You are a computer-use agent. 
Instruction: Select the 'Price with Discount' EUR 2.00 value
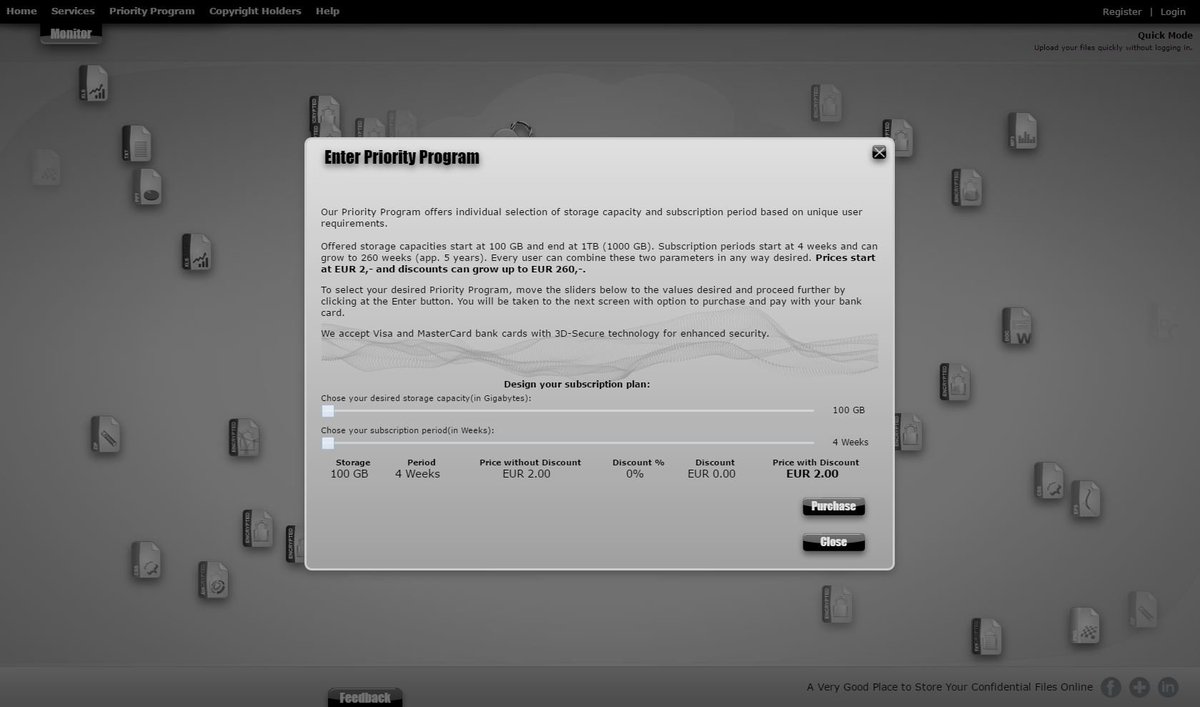pos(812,474)
